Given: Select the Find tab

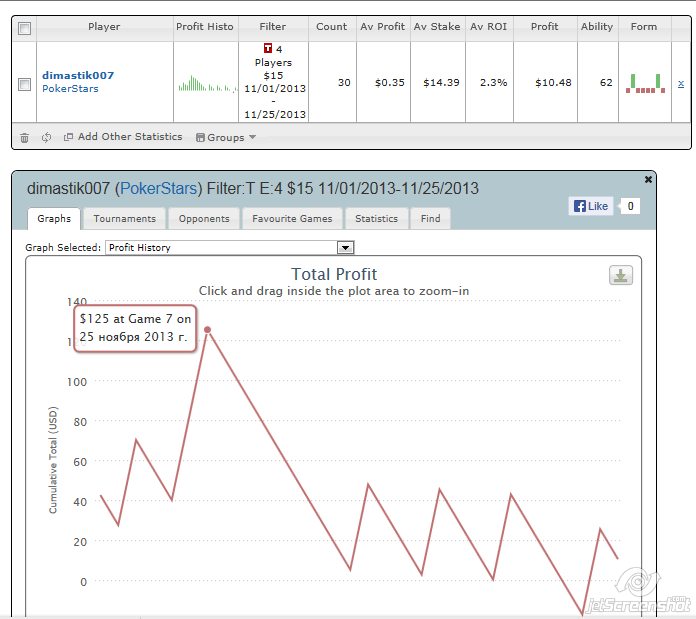Looking at the screenshot, I should click(x=431, y=218).
